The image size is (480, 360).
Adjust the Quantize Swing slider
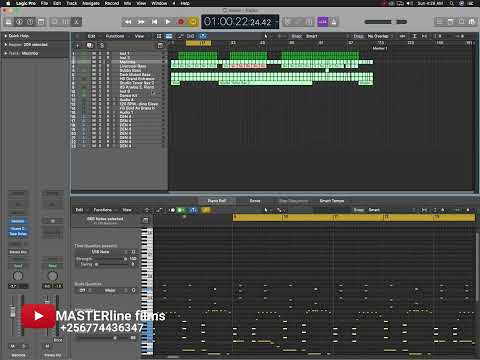[x=110, y=264]
